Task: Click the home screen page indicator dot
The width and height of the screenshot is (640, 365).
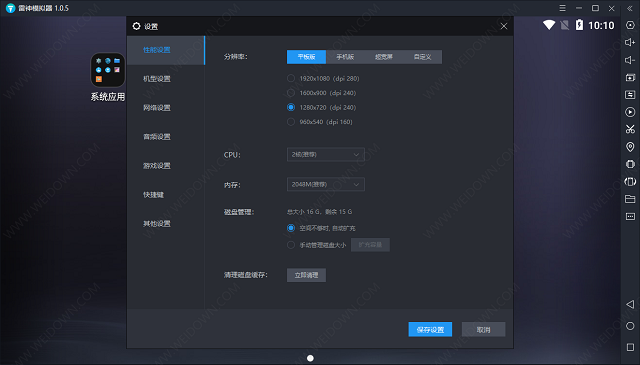Action: tap(310, 358)
